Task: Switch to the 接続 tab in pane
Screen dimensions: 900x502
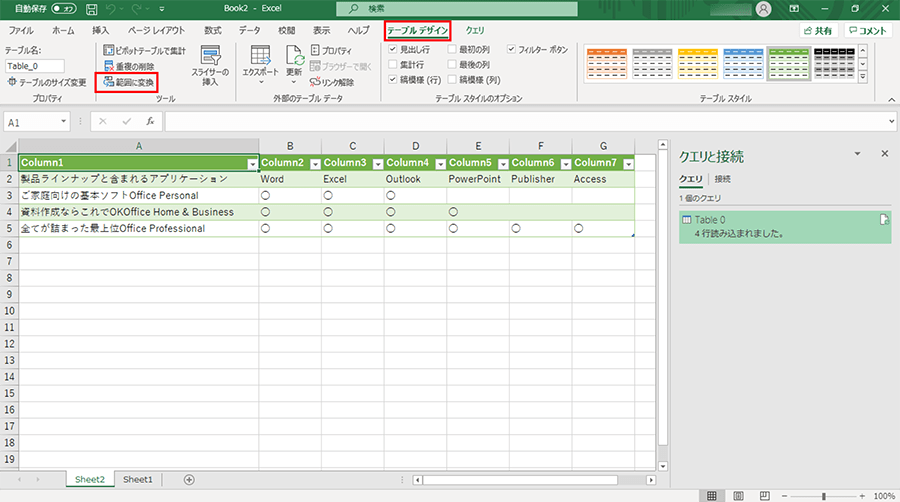Action: 723,179
